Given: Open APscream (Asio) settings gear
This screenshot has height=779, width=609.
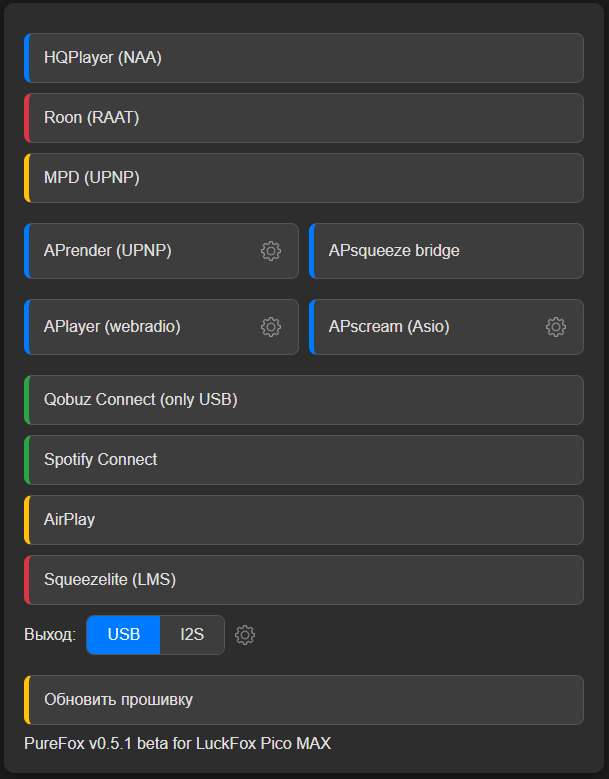Looking at the screenshot, I should tap(556, 327).
